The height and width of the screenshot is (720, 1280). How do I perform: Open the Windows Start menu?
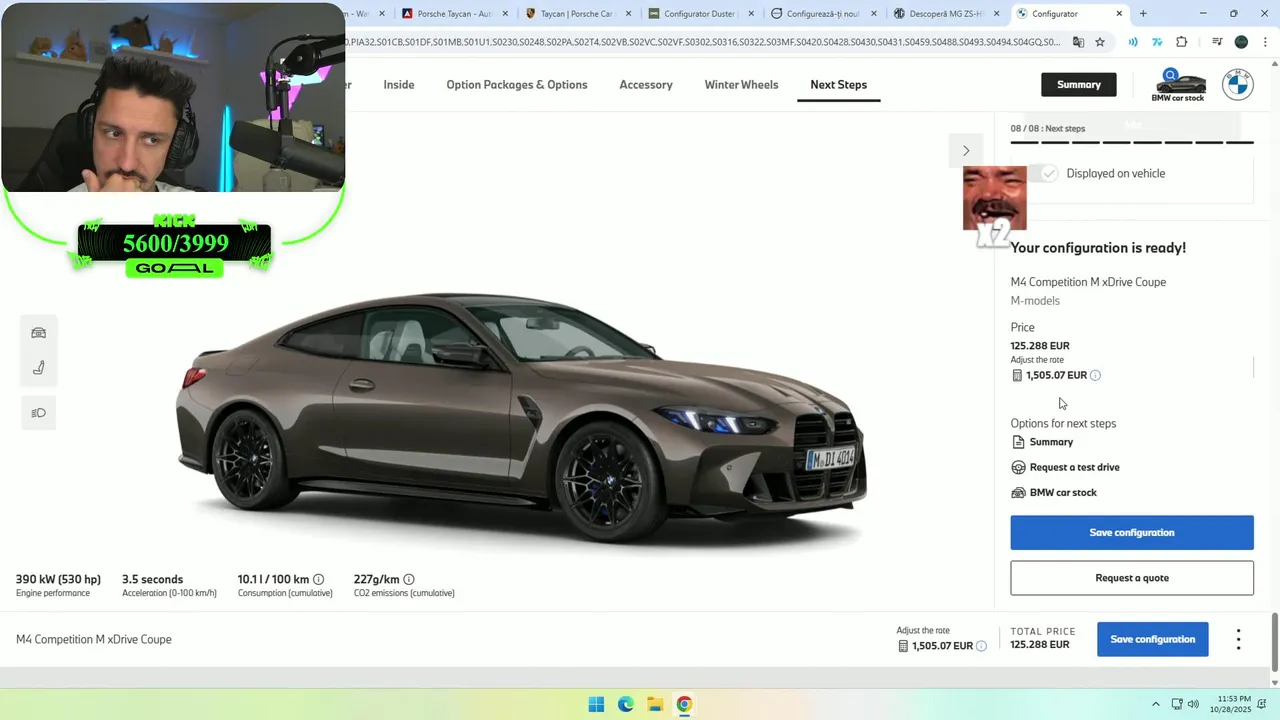[596, 704]
